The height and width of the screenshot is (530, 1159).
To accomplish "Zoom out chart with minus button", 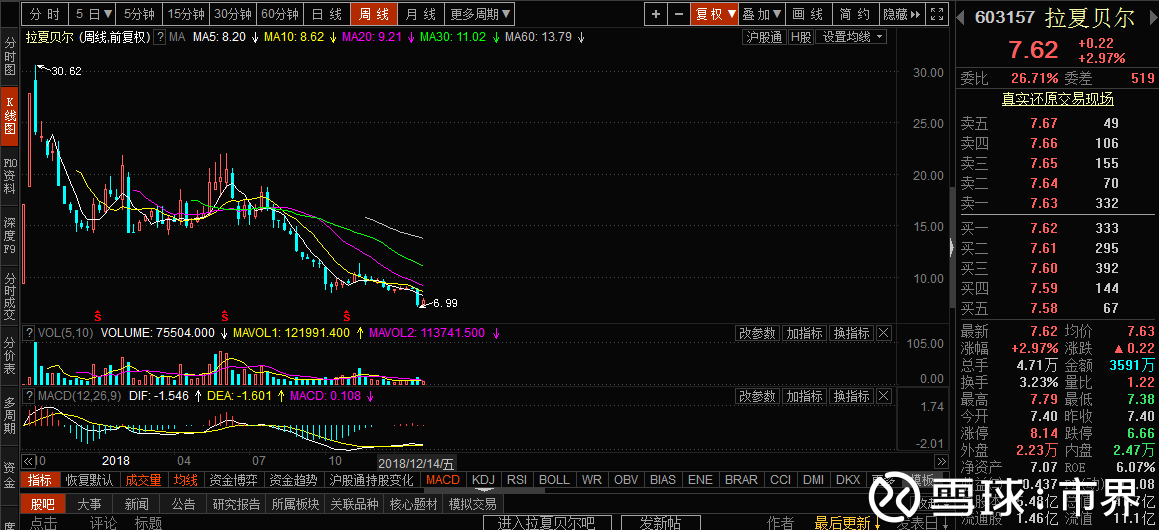I will (679, 13).
